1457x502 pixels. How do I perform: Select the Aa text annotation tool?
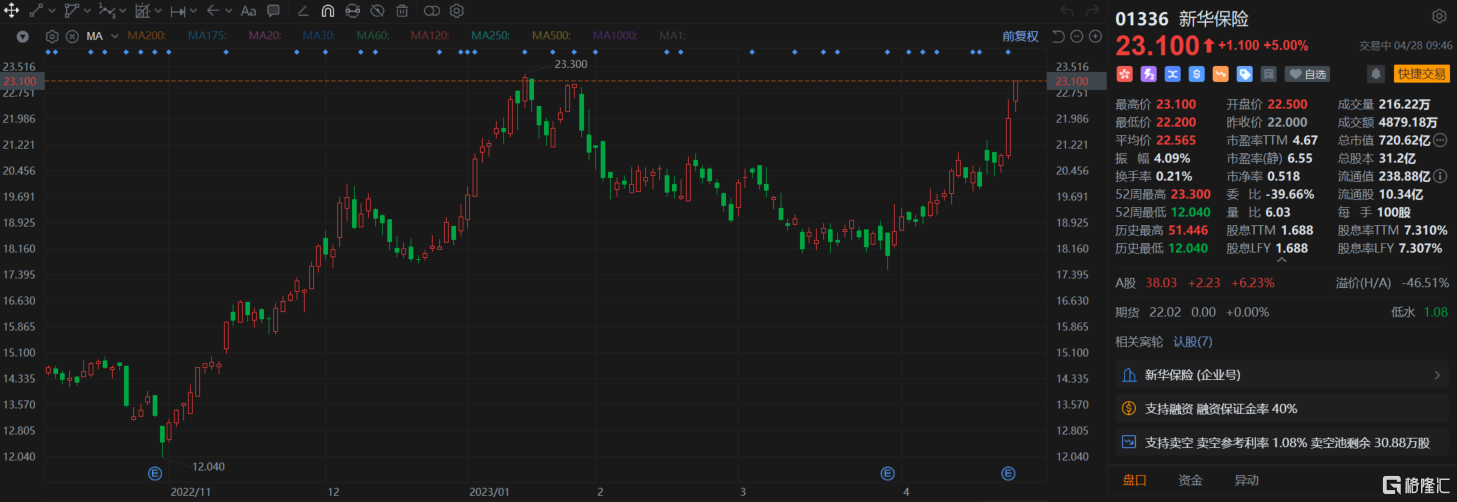tap(248, 11)
